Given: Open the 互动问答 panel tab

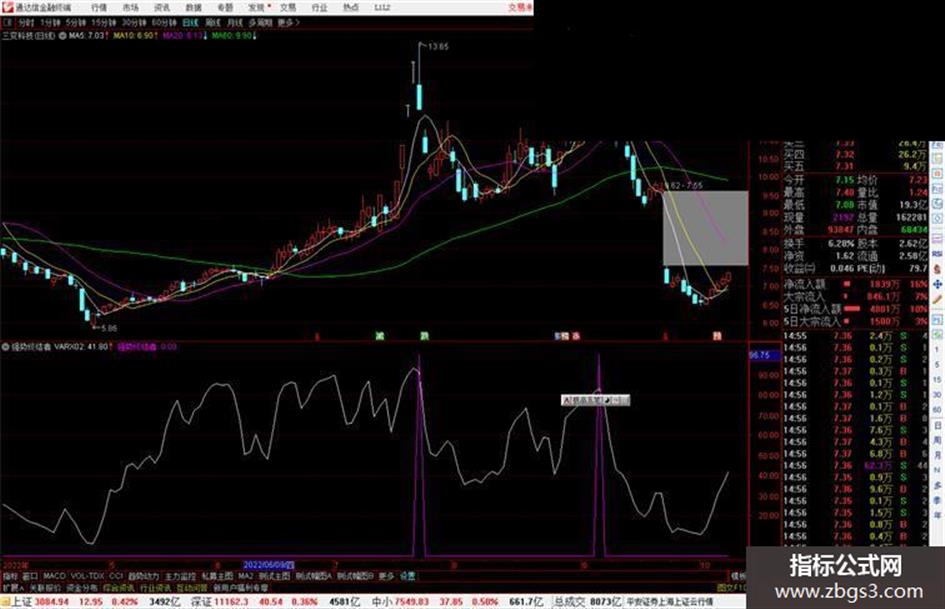Looking at the screenshot, I should pyautogui.click(x=192, y=587).
